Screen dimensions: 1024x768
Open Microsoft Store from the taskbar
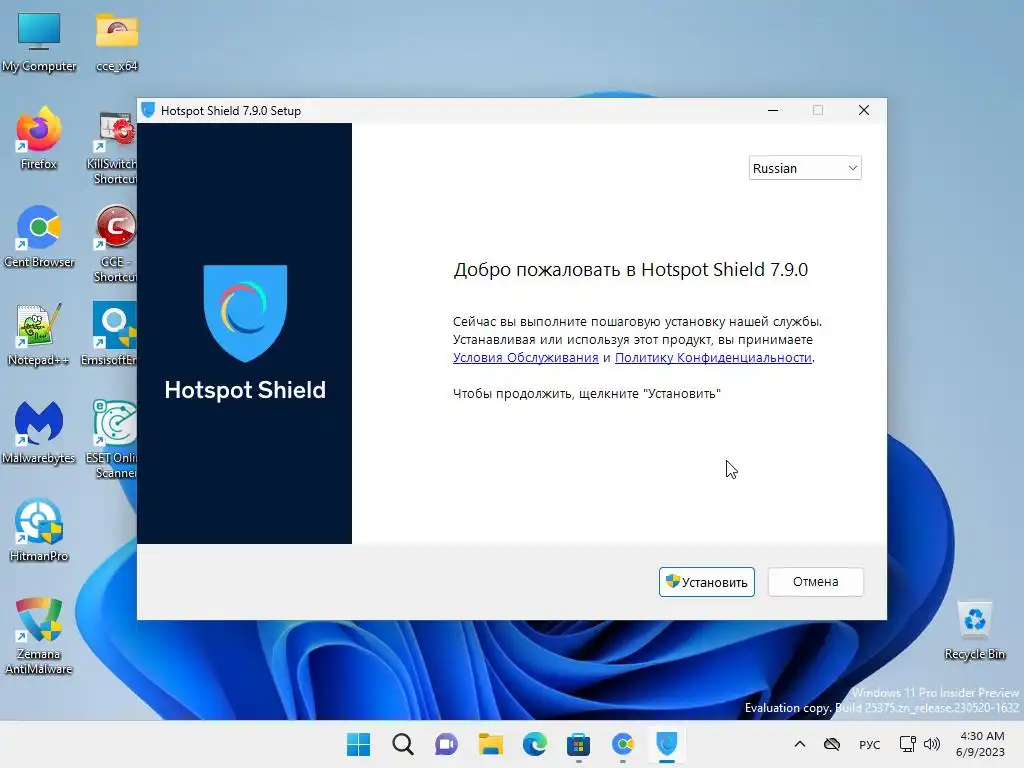(579, 744)
